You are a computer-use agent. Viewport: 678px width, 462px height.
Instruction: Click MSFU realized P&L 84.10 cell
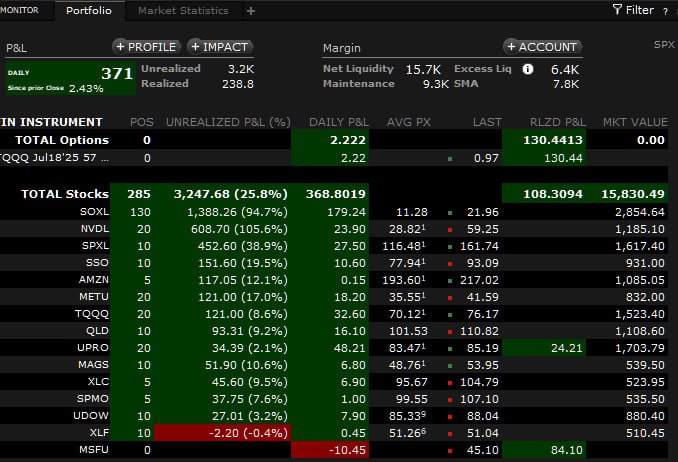pyautogui.click(x=544, y=449)
